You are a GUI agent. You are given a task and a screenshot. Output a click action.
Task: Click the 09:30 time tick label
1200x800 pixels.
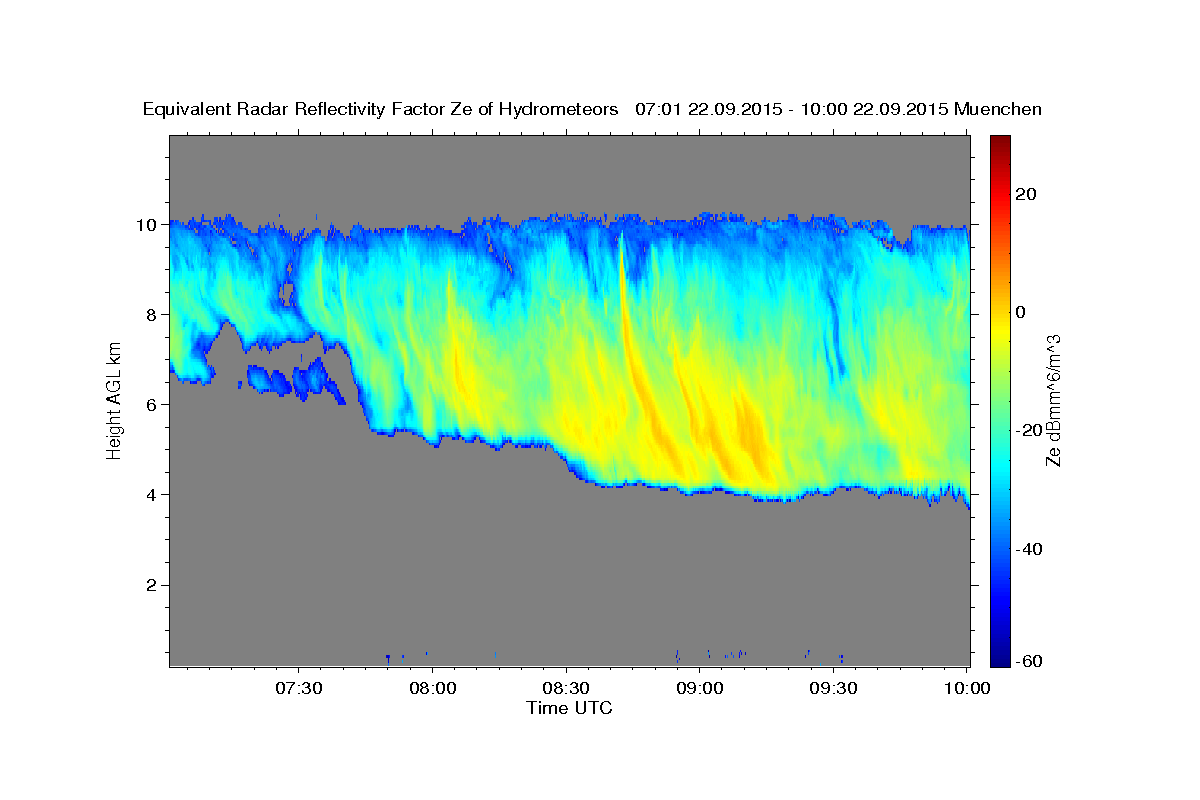click(833, 688)
